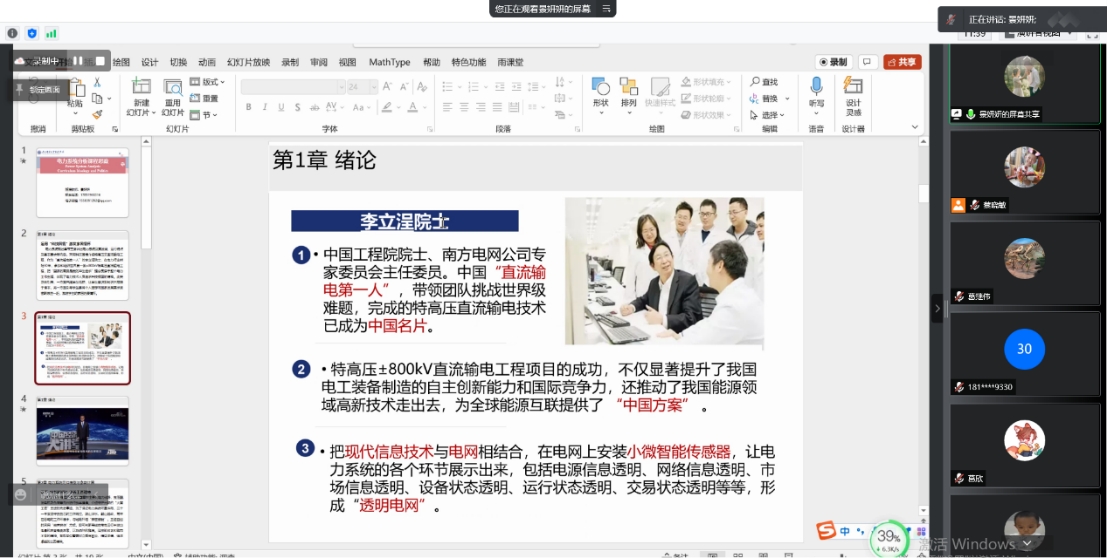Image resolution: width=1108 pixels, height=558 pixels.
Task: Open the Transitions (切换) tab
Action: point(178,62)
